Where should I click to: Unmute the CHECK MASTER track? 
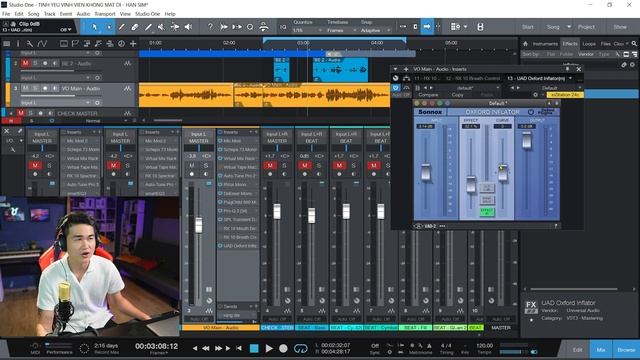pos(20,113)
